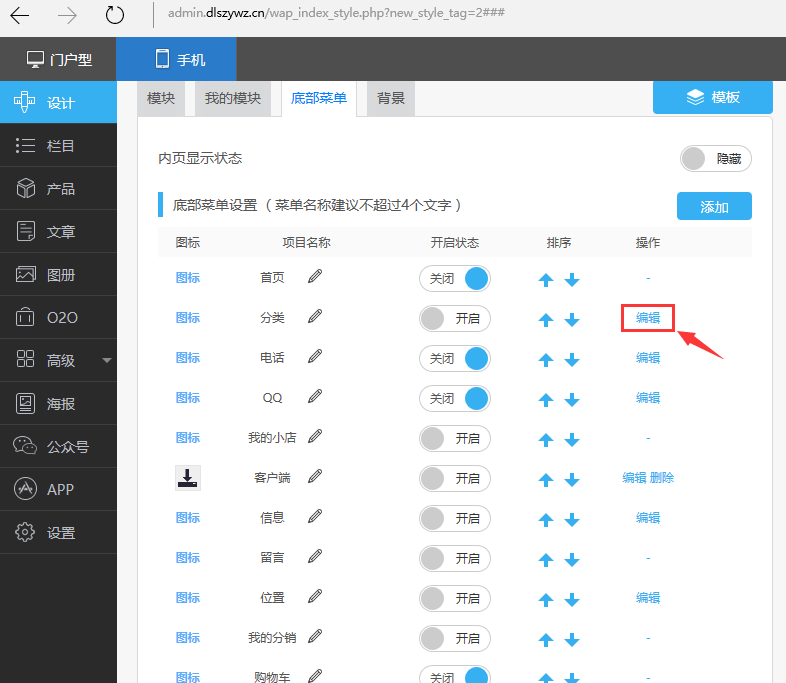Open O2O in the sidebar
The width and height of the screenshot is (786, 683).
click(58, 318)
